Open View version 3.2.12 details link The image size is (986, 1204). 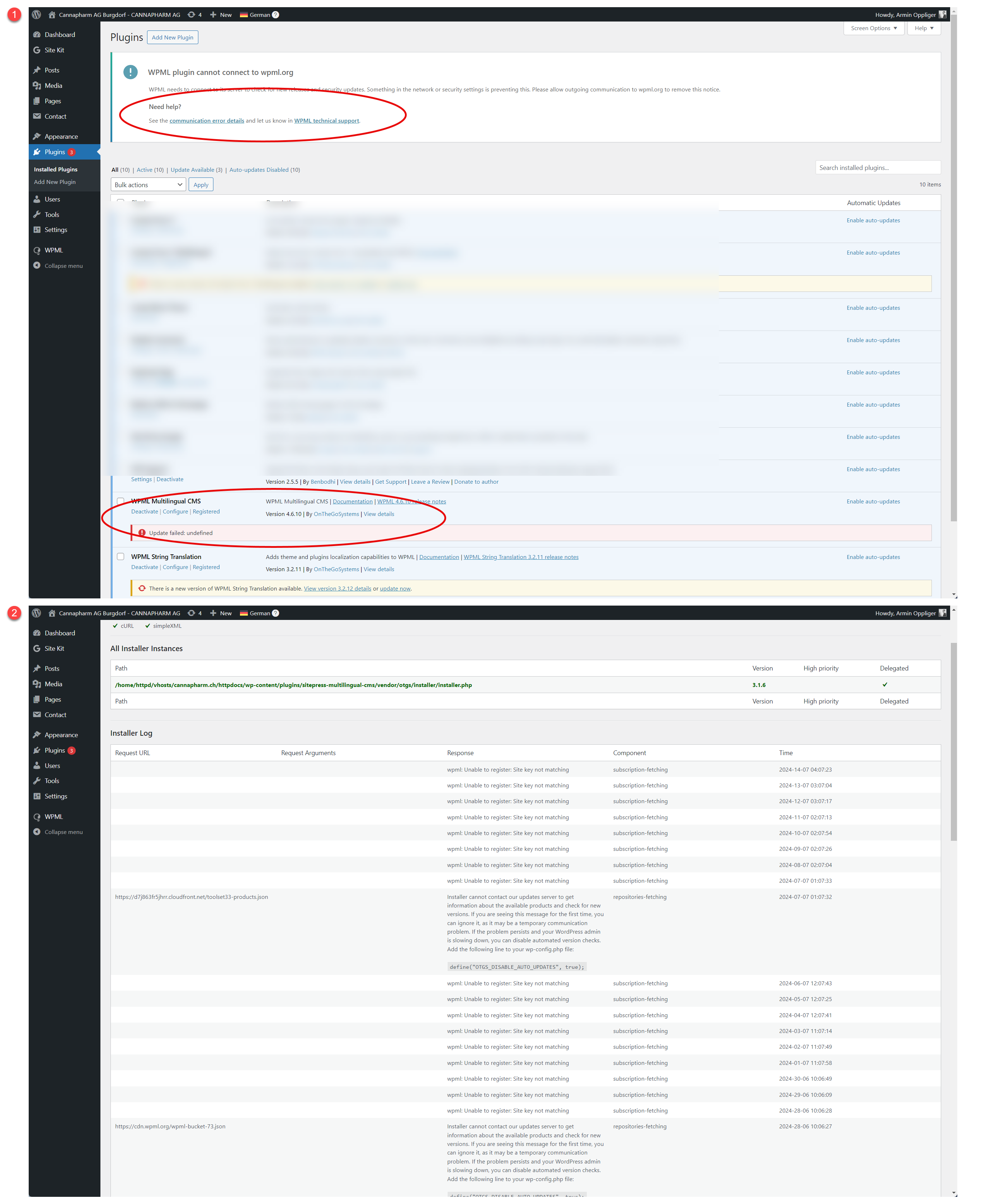(x=338, y=589)
